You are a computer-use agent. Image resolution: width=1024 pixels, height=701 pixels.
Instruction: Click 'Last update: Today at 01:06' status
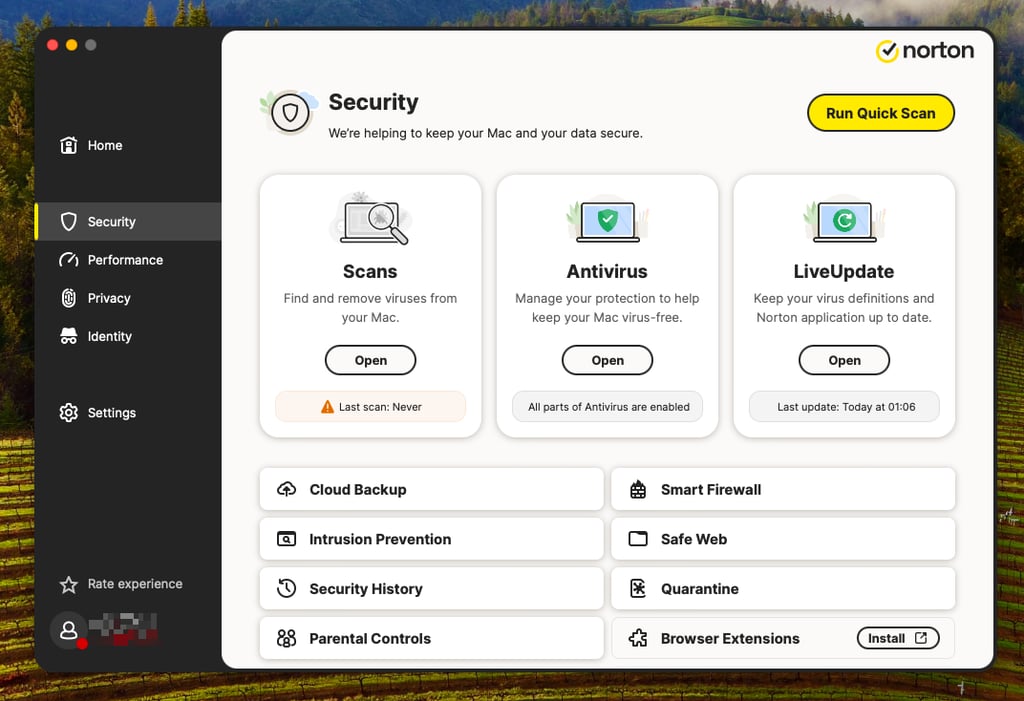click(844, 407)
